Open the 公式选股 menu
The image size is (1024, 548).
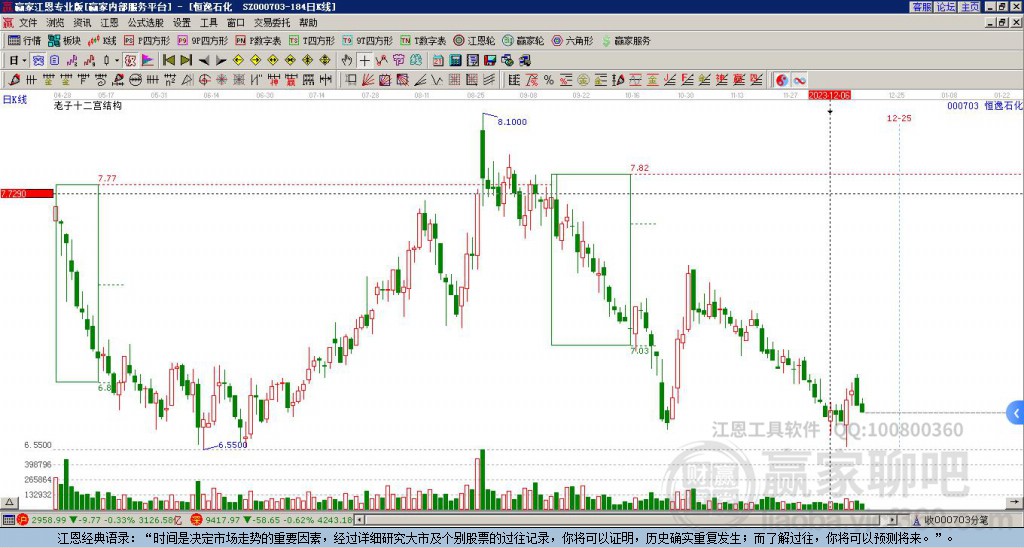tap(146, 23)
